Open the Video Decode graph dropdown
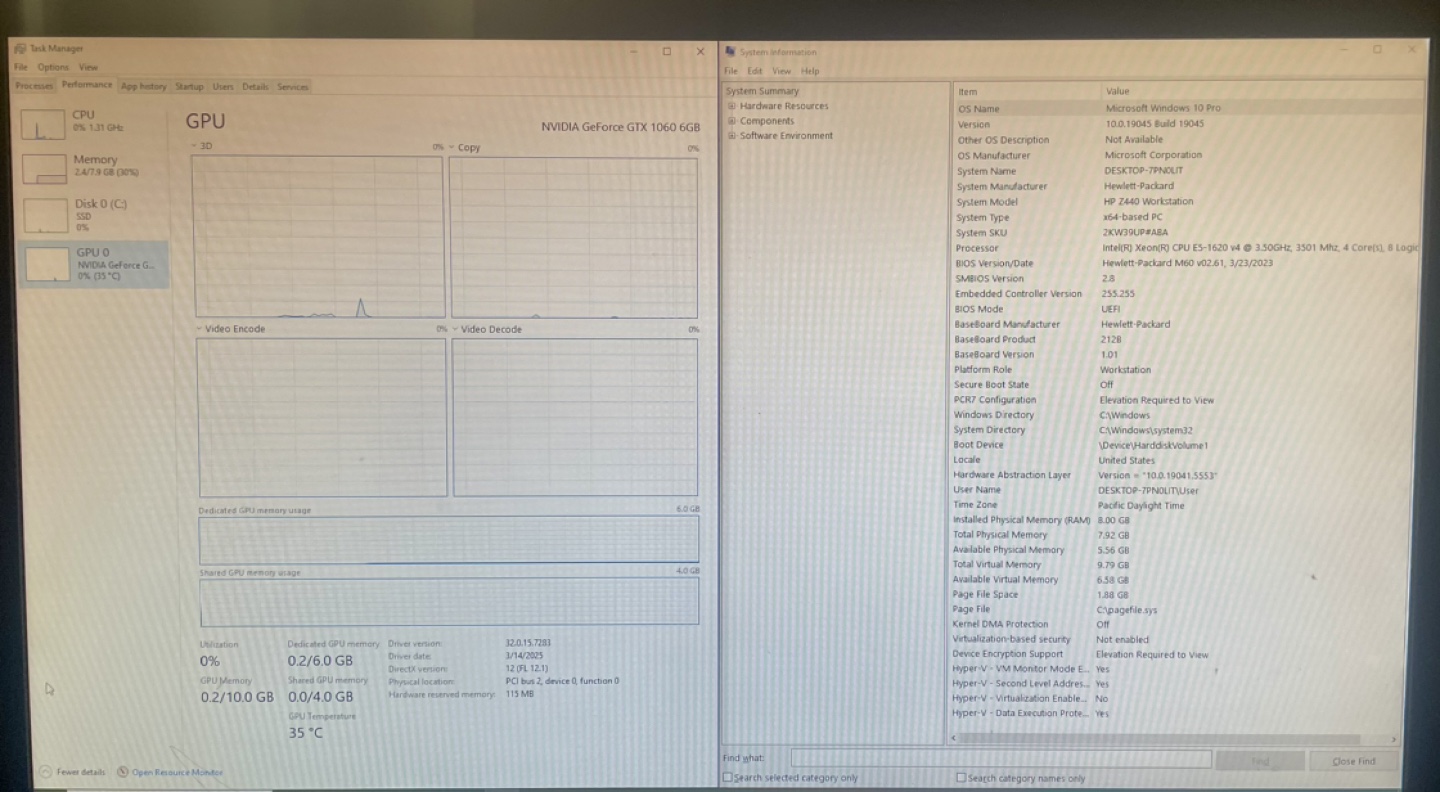Viewport: 1440px width, 792px height. [455, 329]
